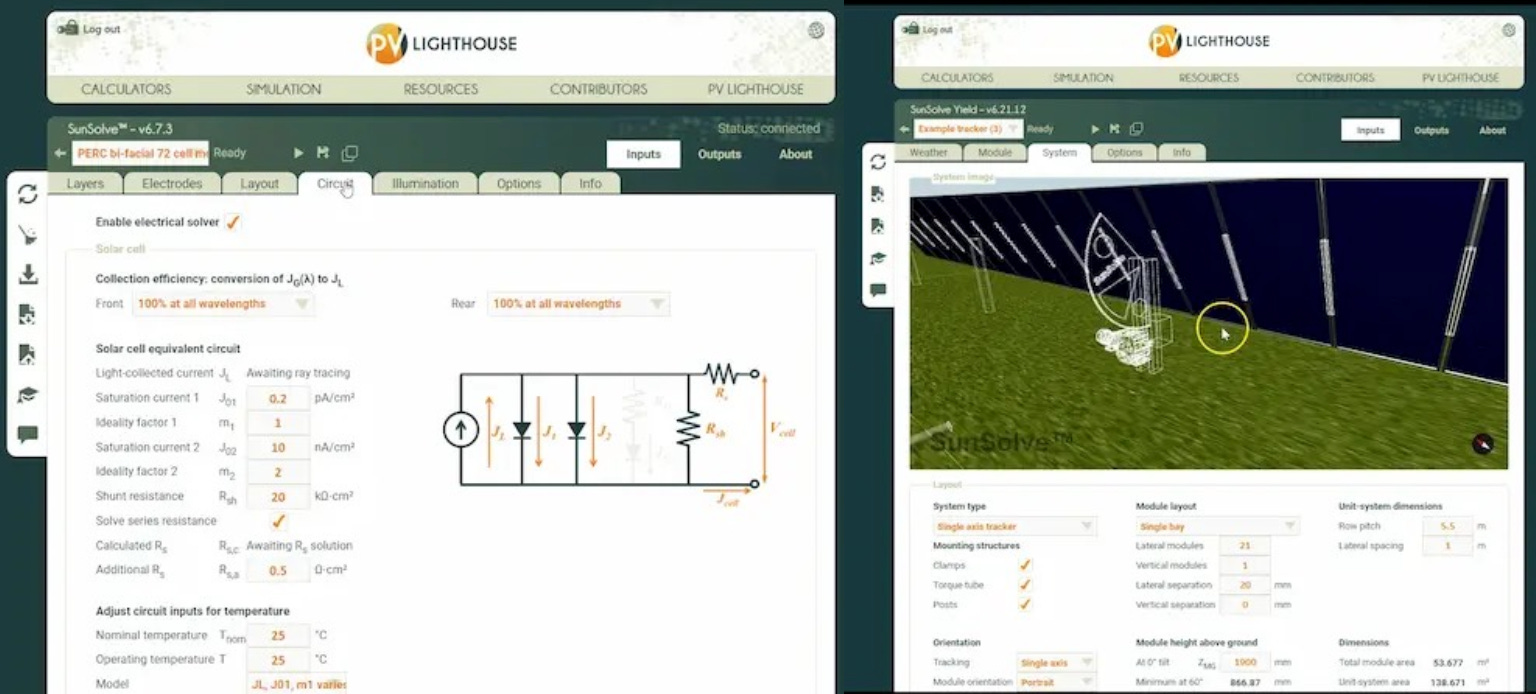Click the refresh icon in SunSolve left sidebar
This screenshot has height=694, width=1536.
(x=27, y=194)
